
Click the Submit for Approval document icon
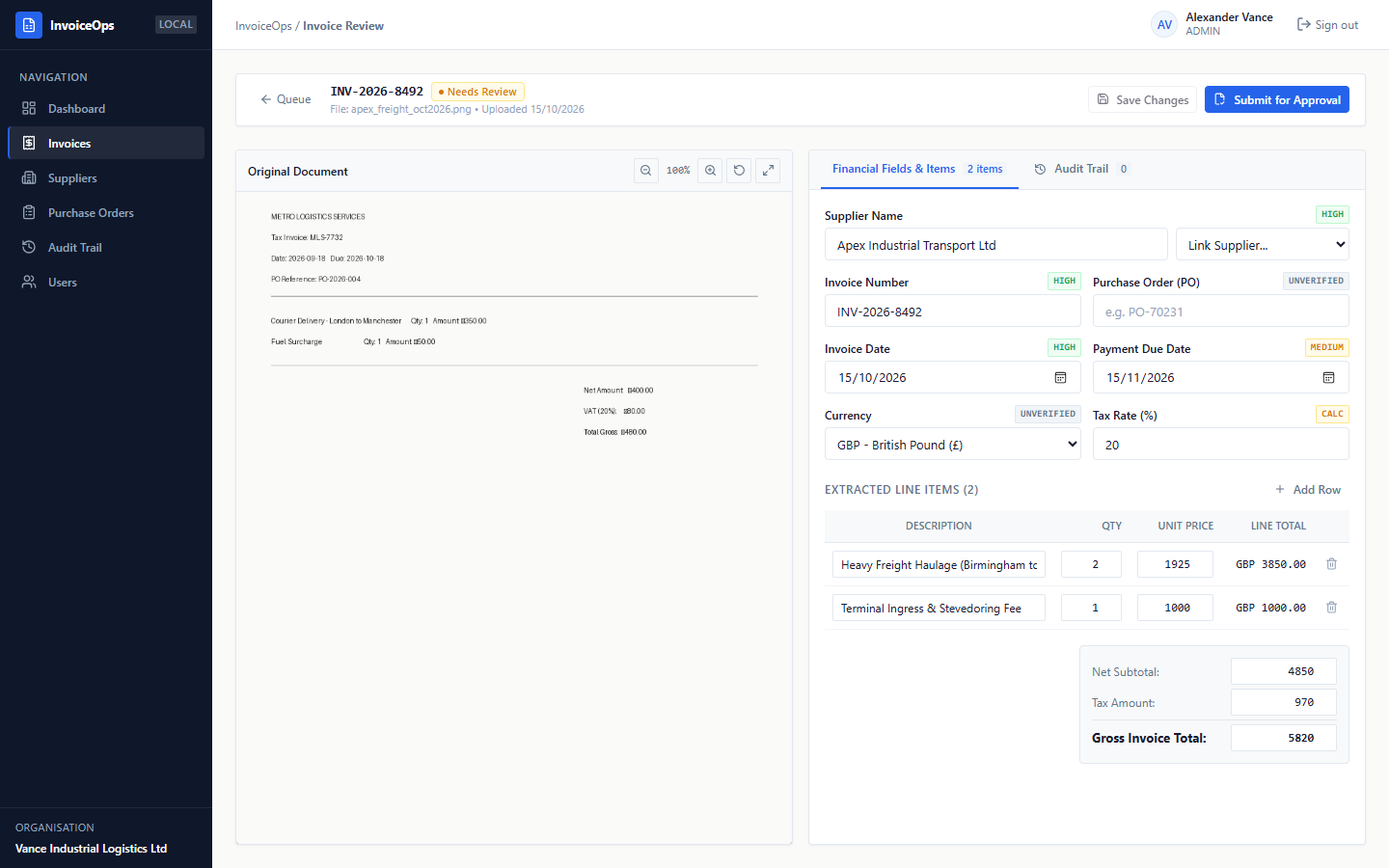1220,99
